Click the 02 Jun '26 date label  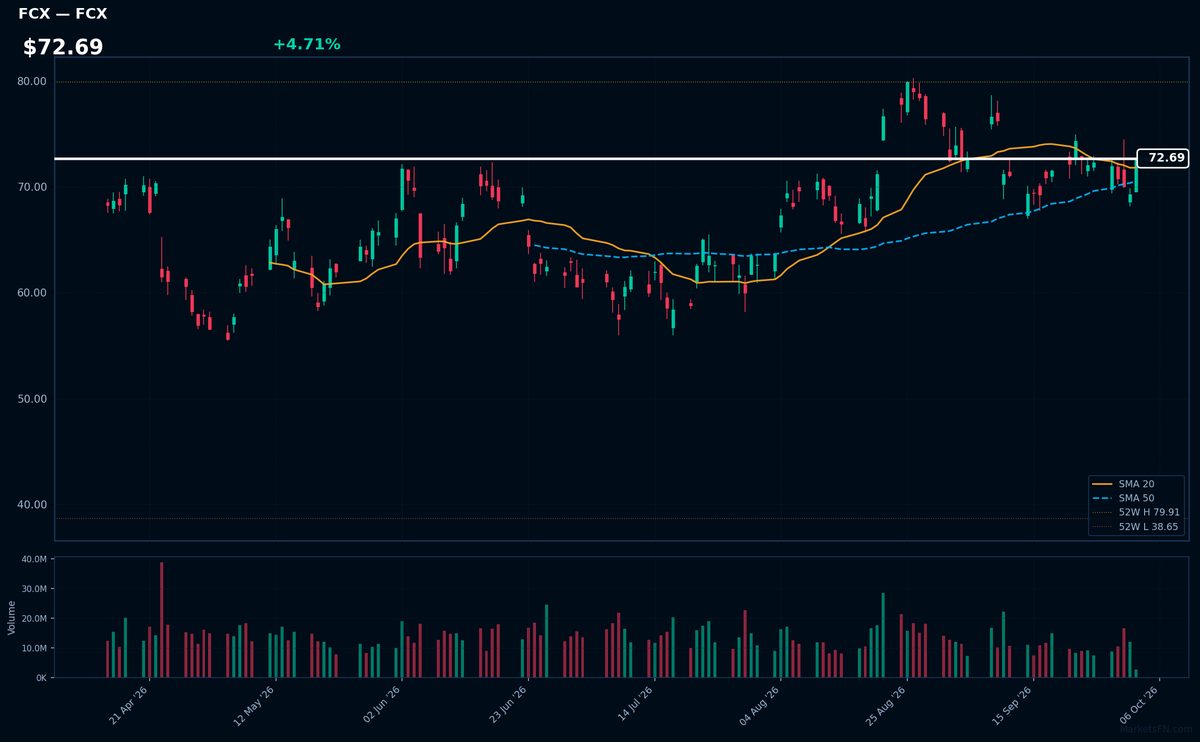click(x=382, y=705)
